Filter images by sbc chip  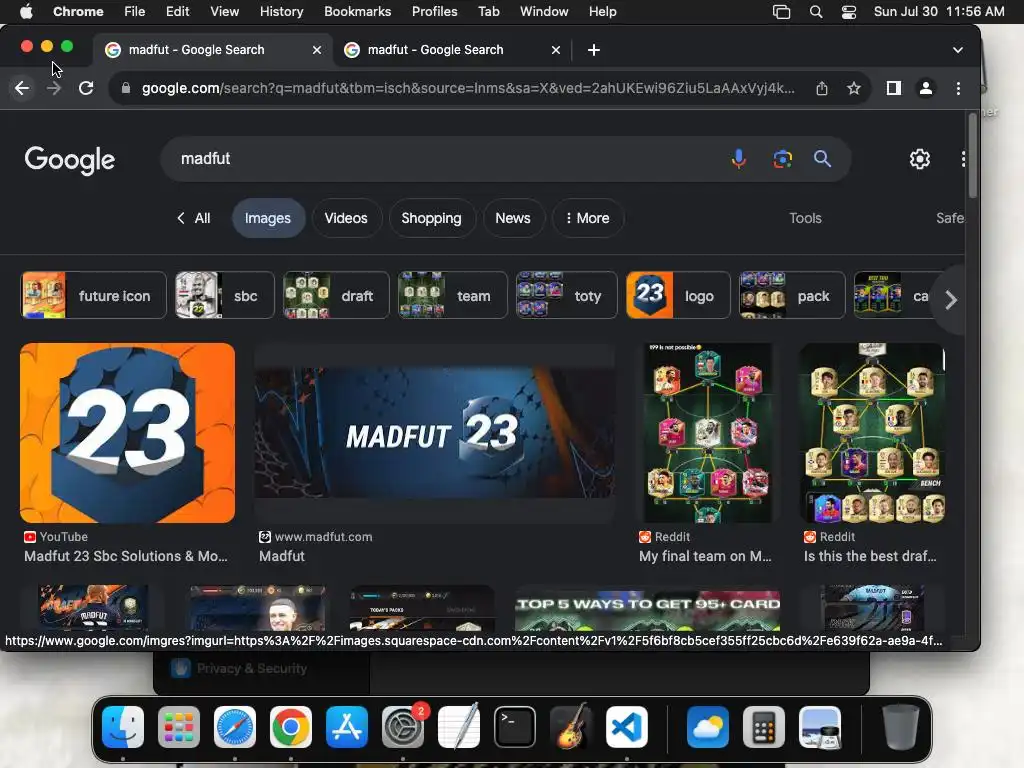pyautogui.click(x=225, y=296)
